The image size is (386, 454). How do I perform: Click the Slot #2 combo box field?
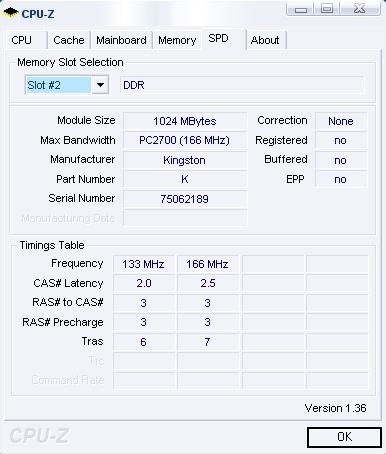coord(67,85)
